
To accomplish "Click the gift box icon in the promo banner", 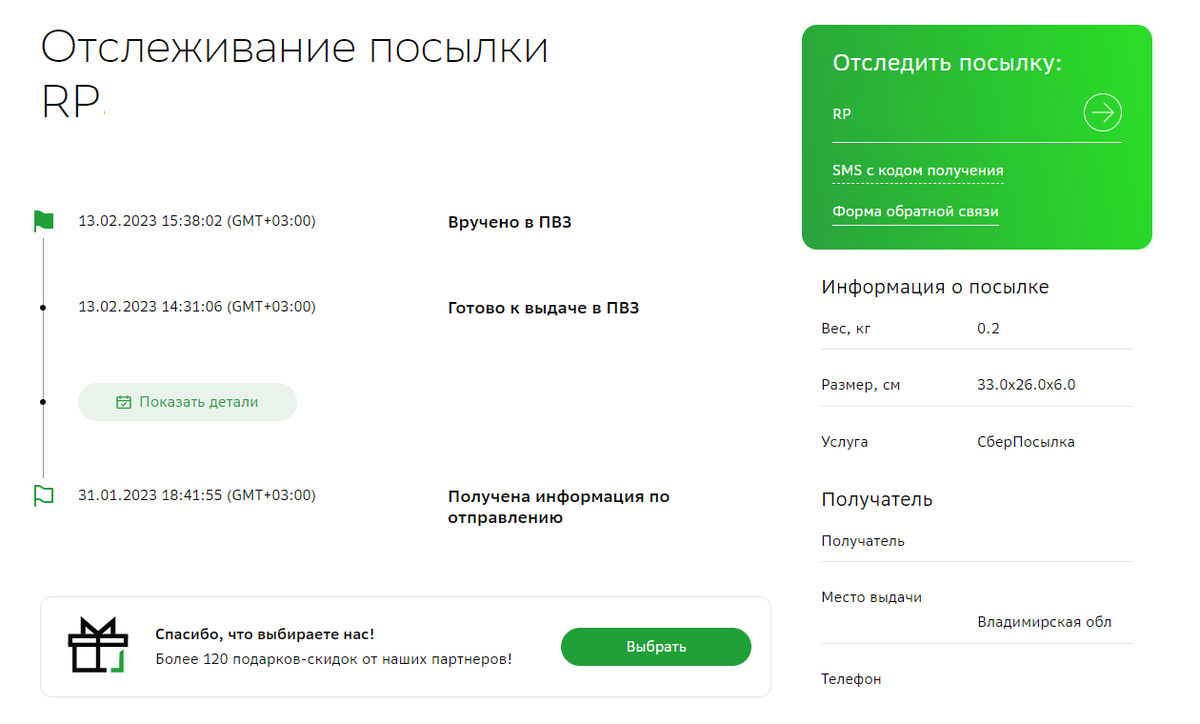I will (x=98, y=645).
